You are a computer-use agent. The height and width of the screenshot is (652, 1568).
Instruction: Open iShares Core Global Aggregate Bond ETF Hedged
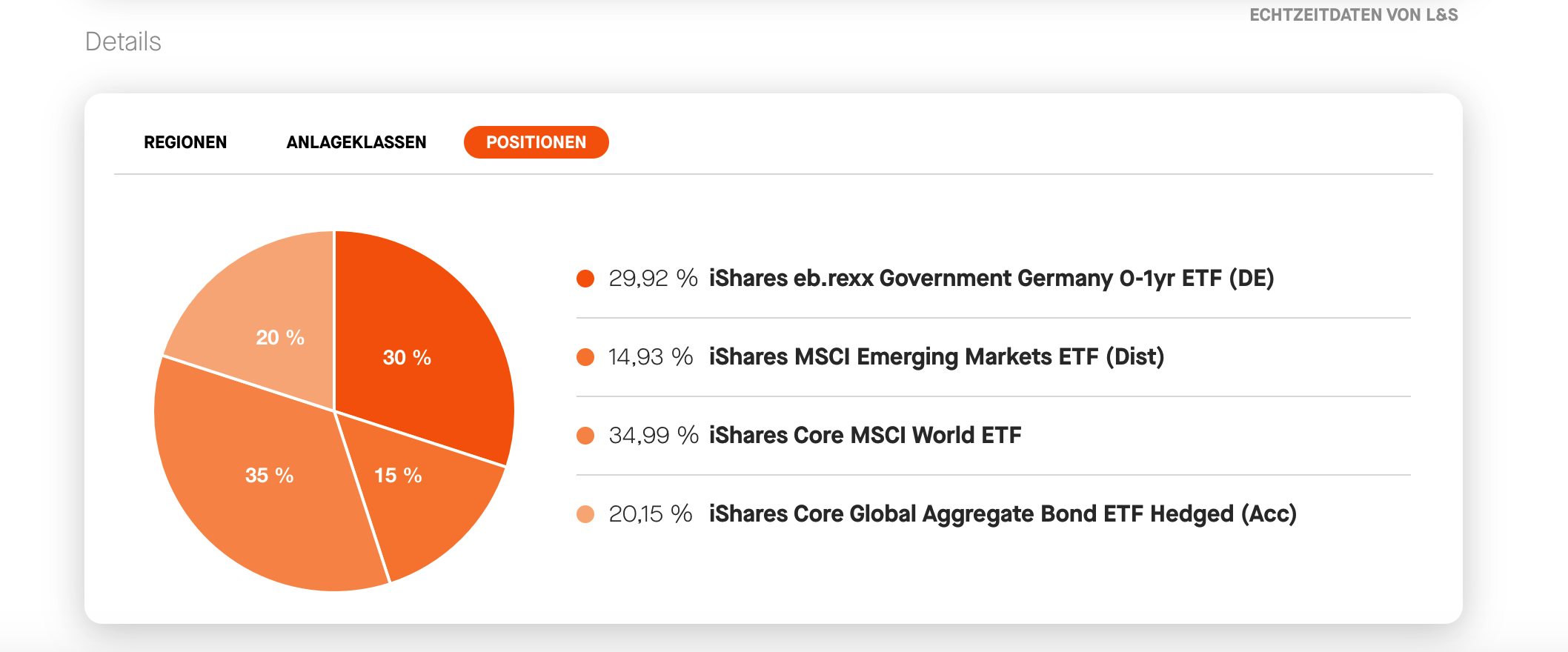point(1003,514)
